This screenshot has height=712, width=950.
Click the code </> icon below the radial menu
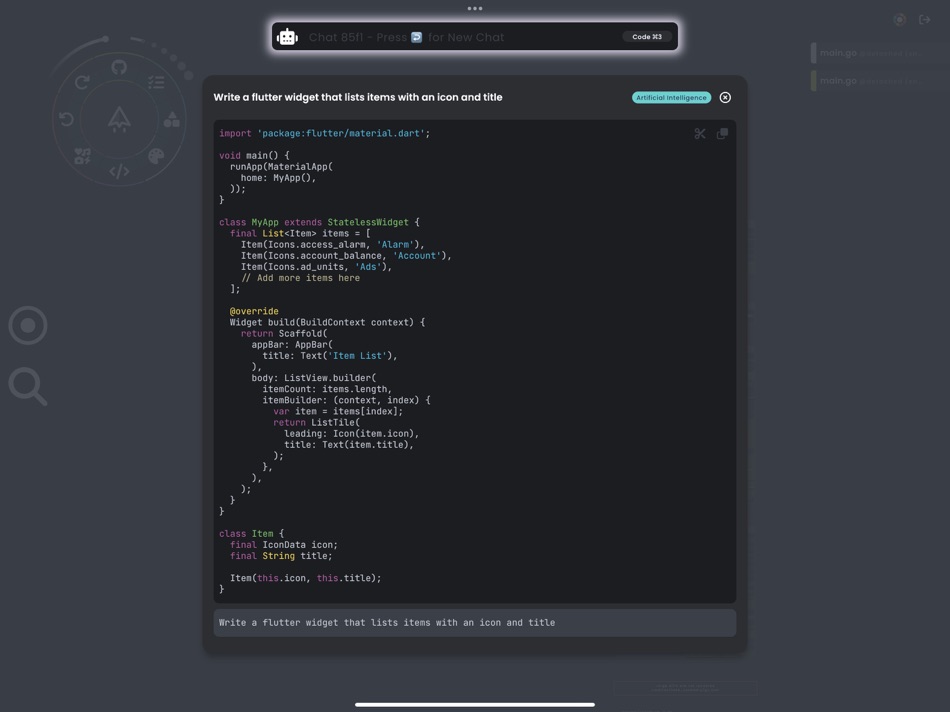pos(119,171)
